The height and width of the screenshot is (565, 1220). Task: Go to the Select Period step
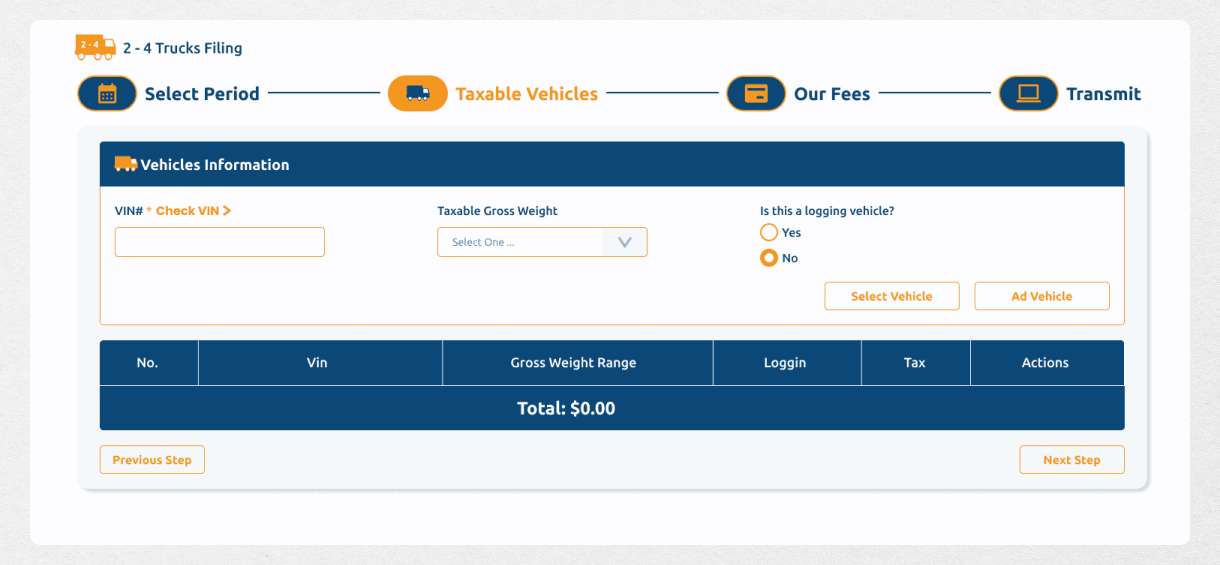[202, 94]
